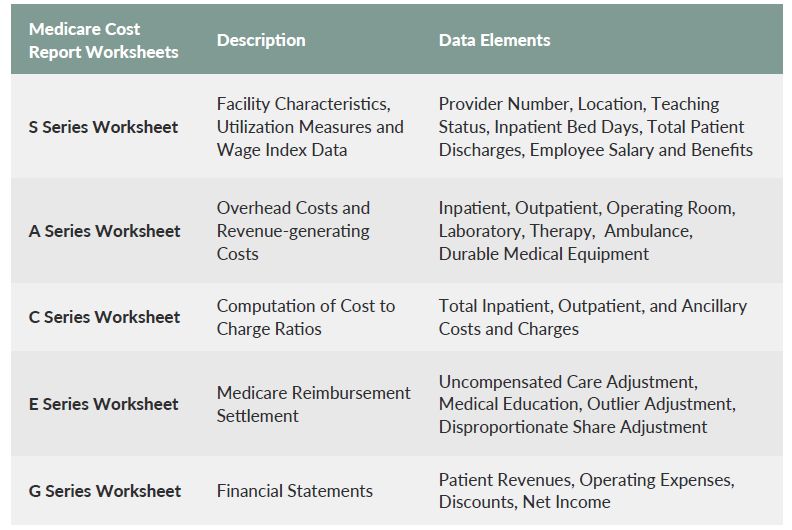This screenshot has width=792, height=530.
Task: Click the Provider Number, Location data cell
Action: (596, 127)
